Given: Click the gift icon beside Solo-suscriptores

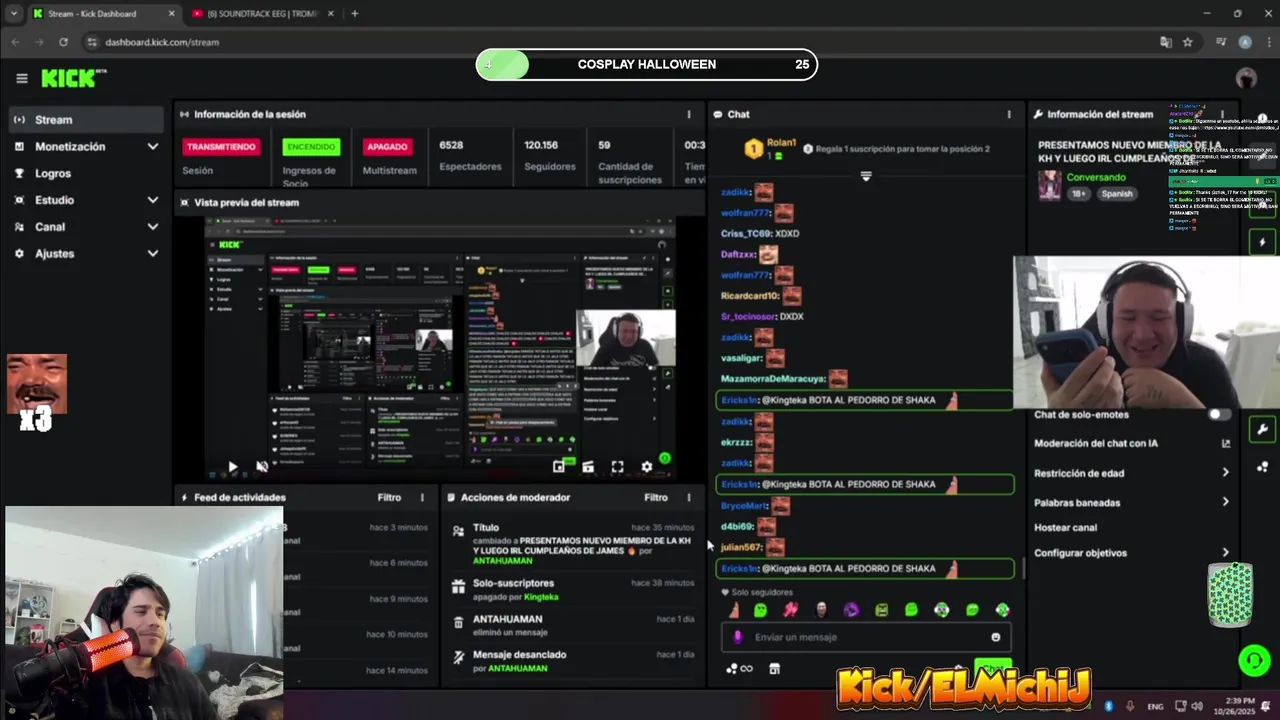Looking at the screenshot, I should click(x=458, y=586).
